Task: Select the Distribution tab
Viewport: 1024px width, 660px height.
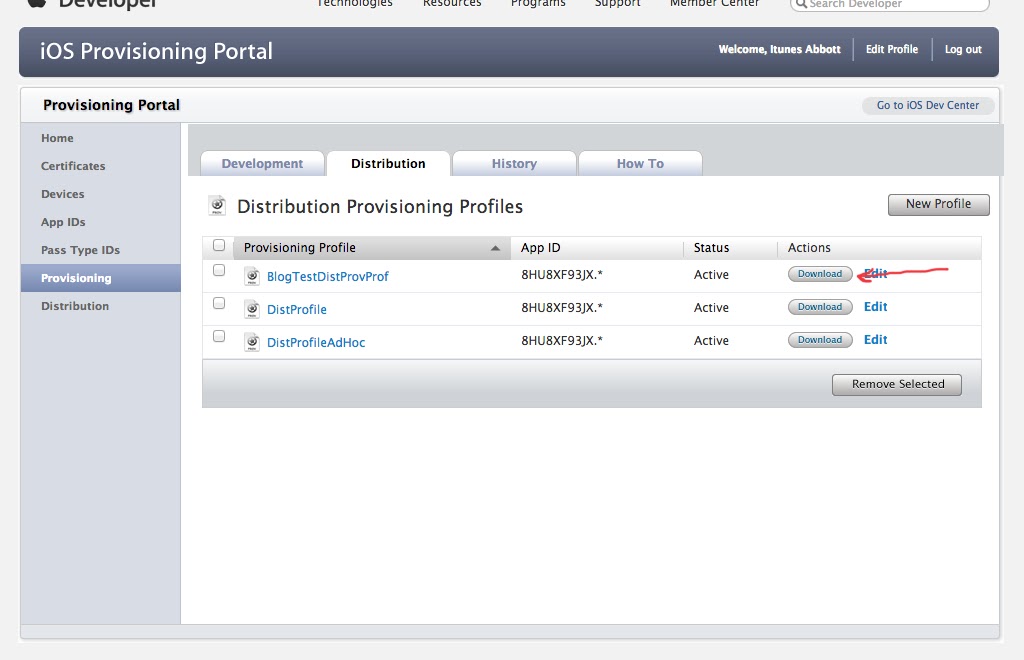Action: coord(388,164)
